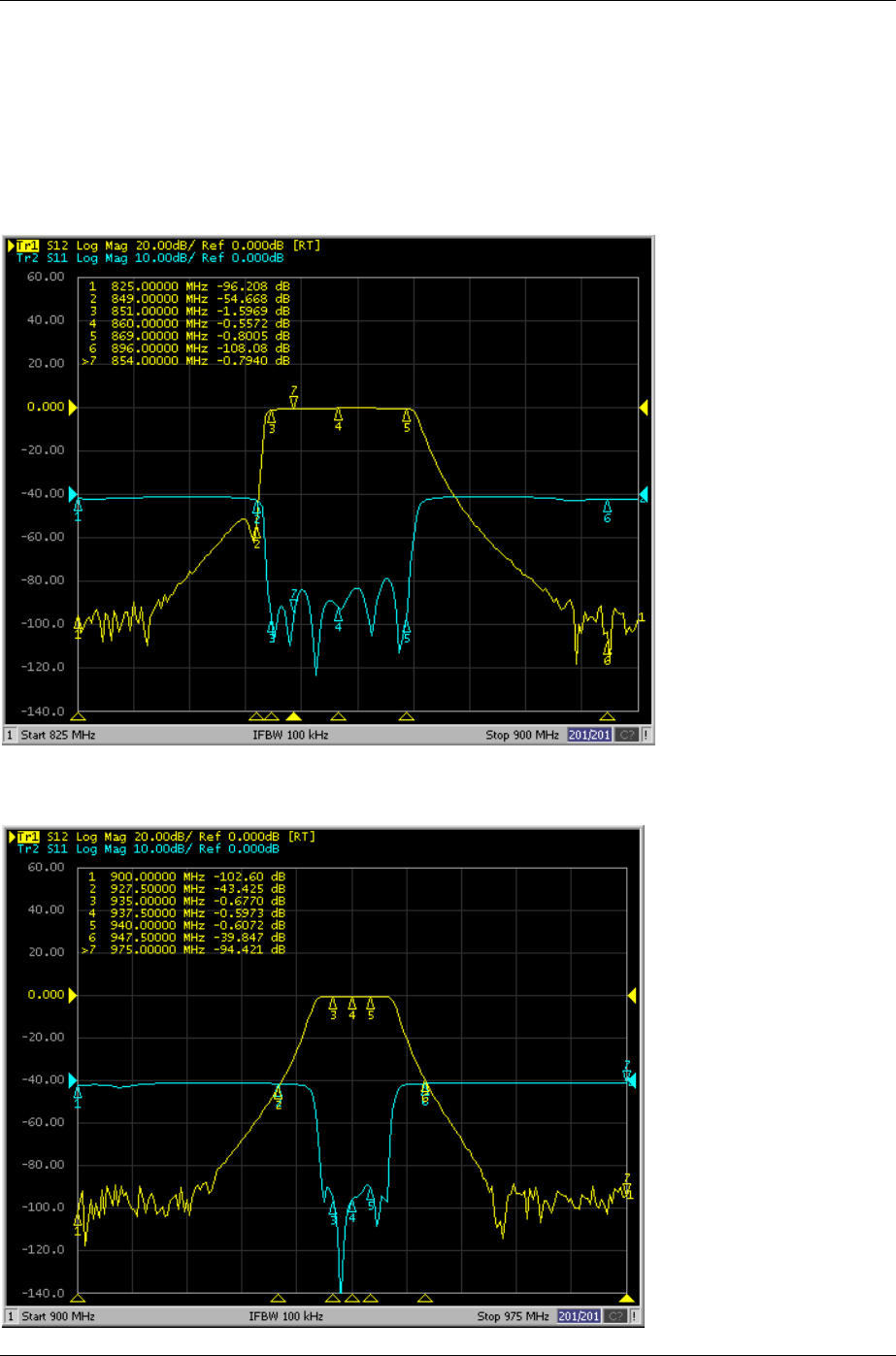The width and height of the screenshot is (896, 1356).
Task: Select marker row 940.00000 MHz -0.6072 dB
Action: (186, 925)
